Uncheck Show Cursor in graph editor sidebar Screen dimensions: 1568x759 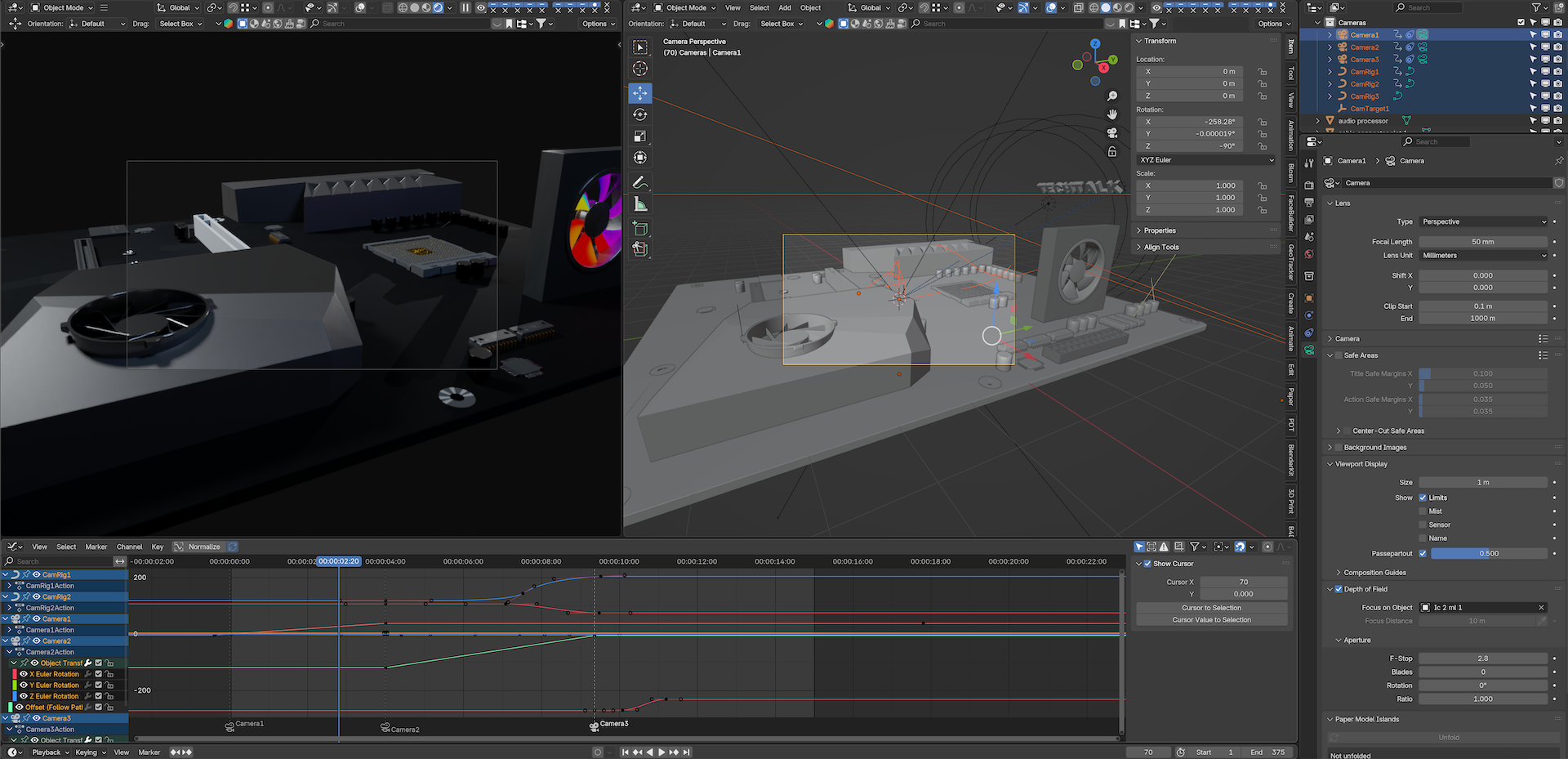pyautogui.click(x=1147, y=564)
